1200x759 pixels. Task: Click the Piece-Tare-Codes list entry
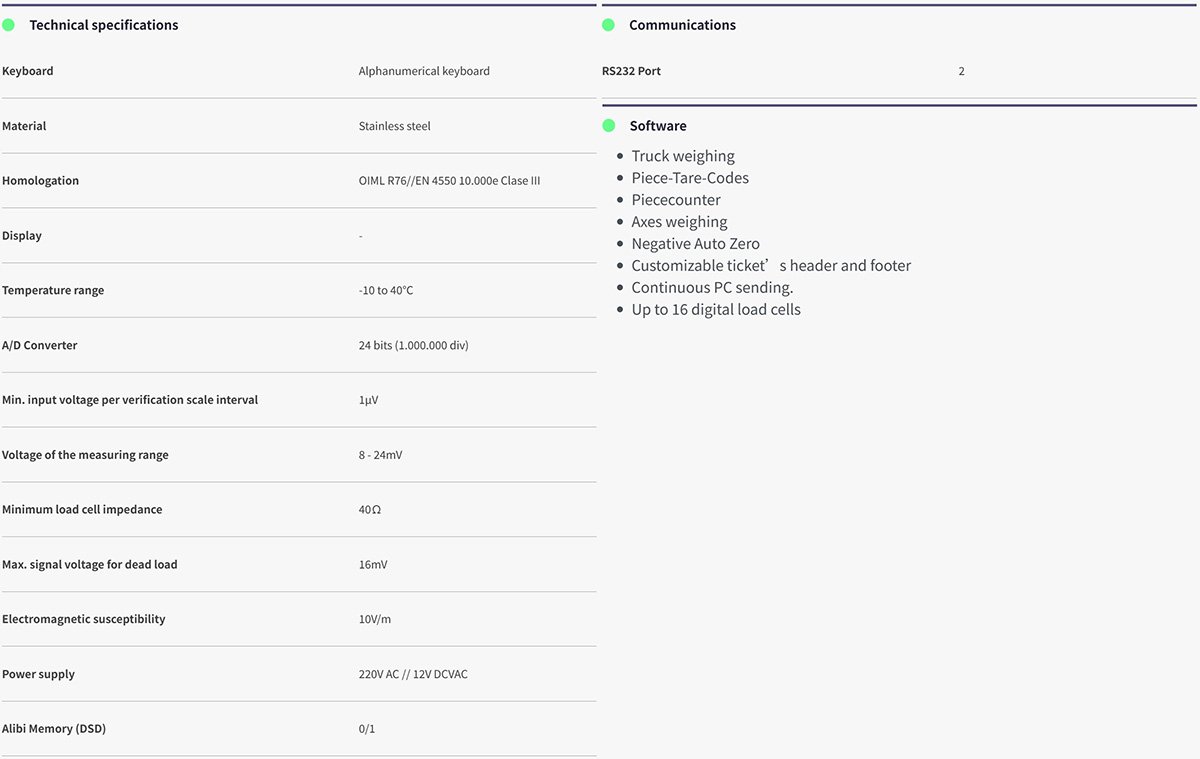[x=690, y=178]
